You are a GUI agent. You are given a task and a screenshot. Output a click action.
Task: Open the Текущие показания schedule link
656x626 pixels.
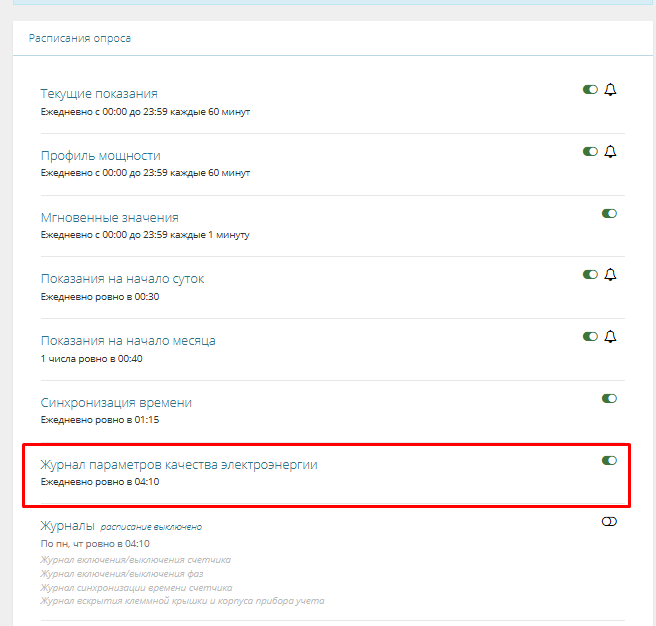99,94
